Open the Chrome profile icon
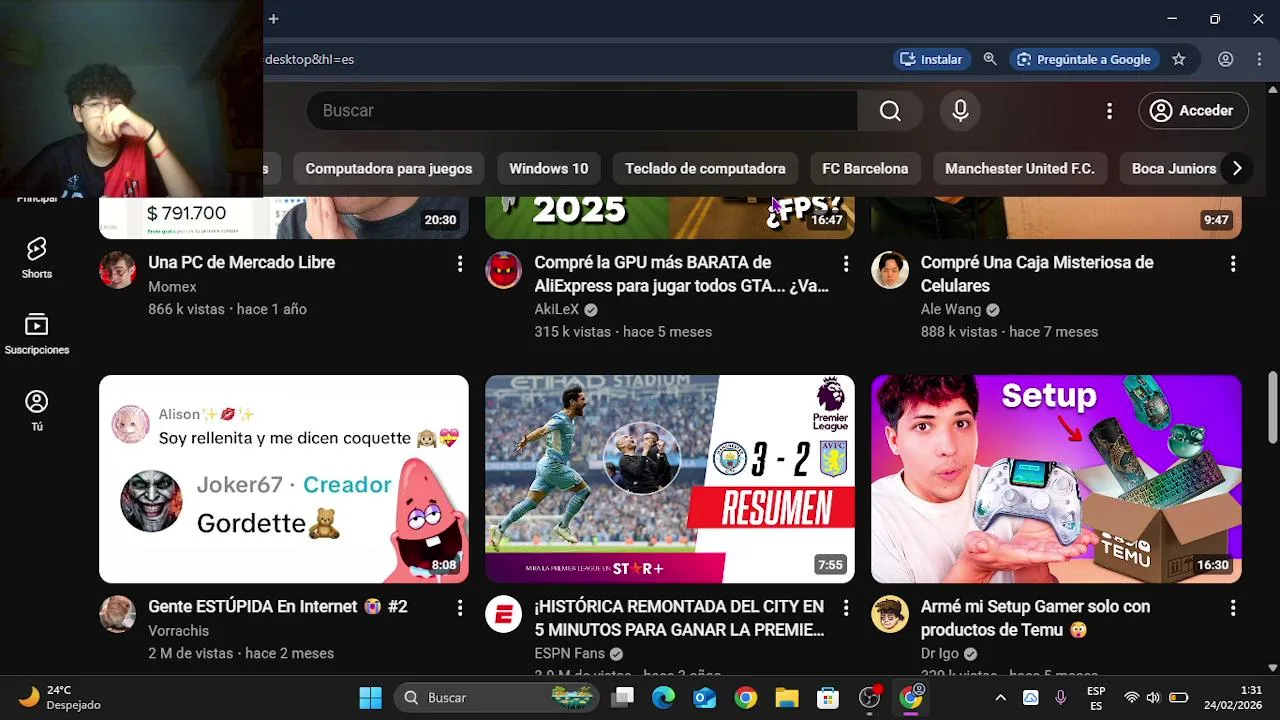Image resolution: width=1280 pixels, height=720 pixels. 1225,59
